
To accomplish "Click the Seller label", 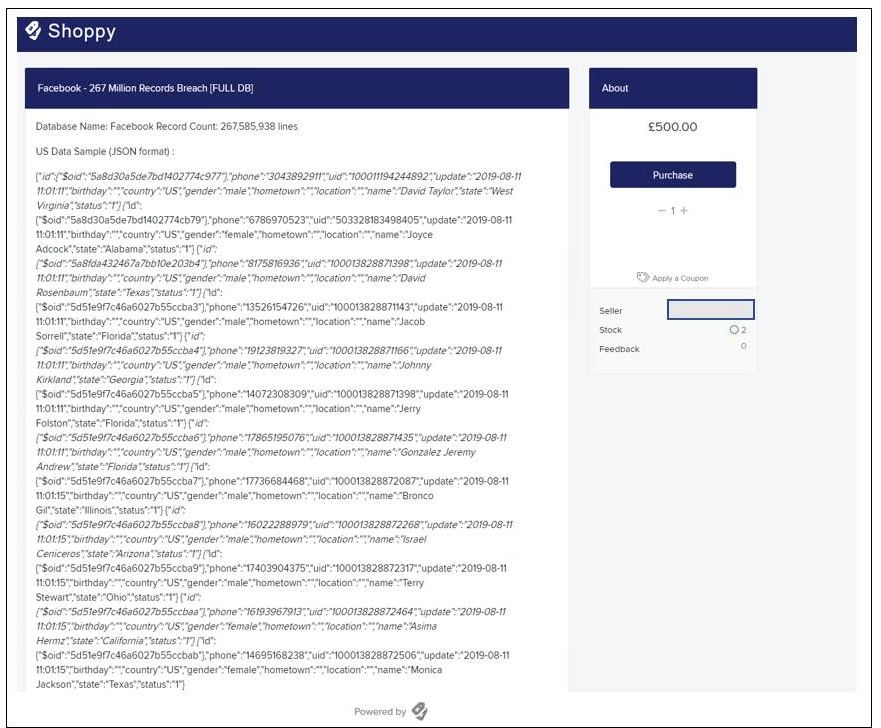I will pos(610,311).
